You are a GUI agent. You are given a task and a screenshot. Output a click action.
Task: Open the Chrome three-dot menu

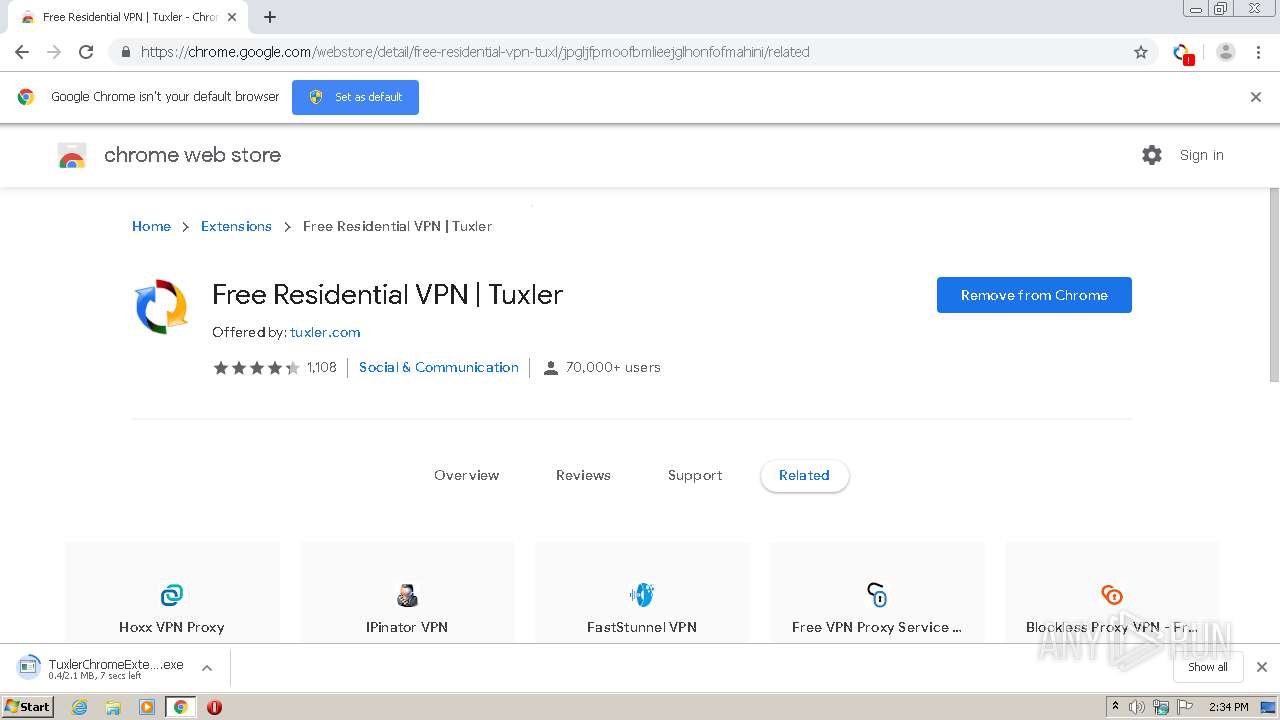point(1258,52)
